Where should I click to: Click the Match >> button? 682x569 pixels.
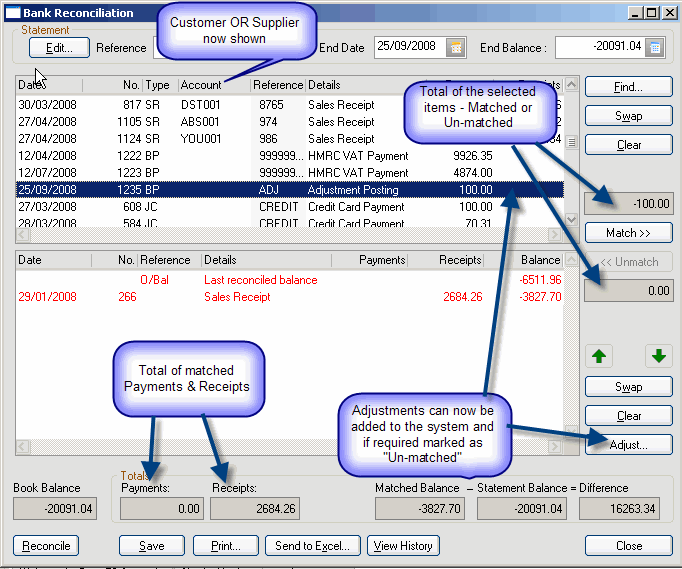point(629,233)
